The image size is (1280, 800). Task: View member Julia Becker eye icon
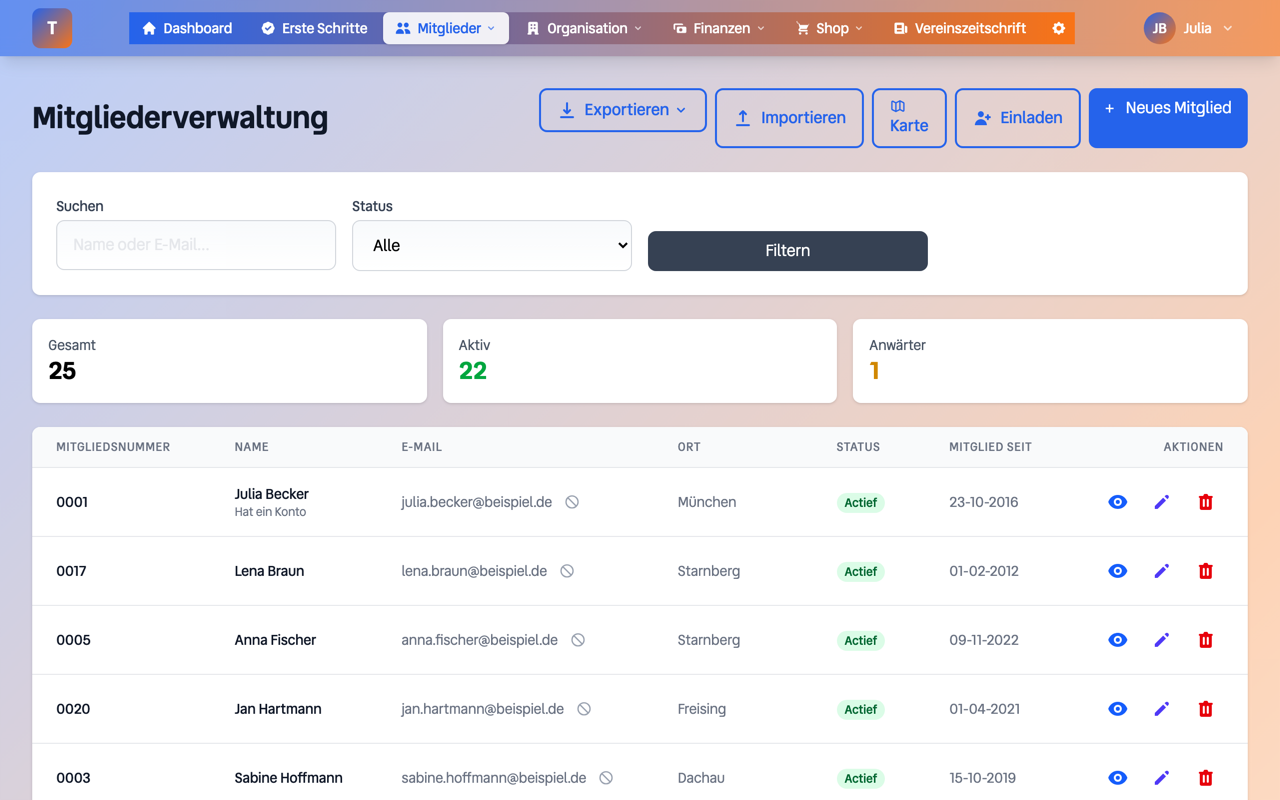tap(1118, 502)
